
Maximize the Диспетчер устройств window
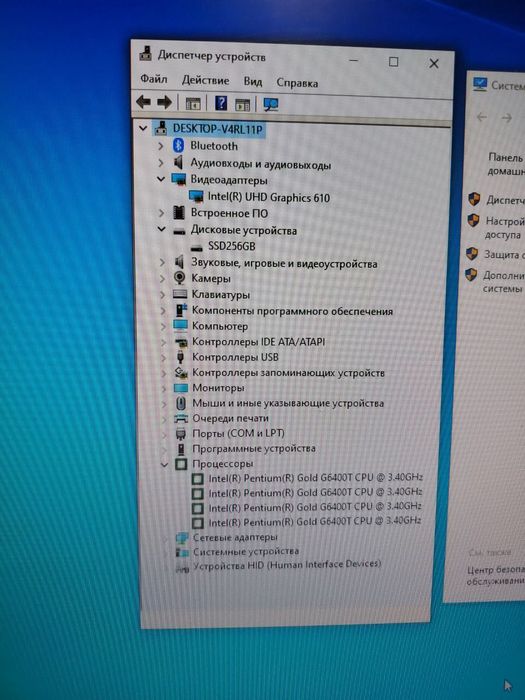tap(393, 62)
